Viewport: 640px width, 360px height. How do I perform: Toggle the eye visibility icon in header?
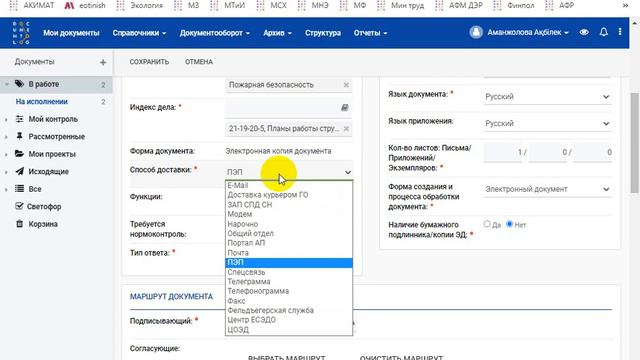[x=584, y=32]
